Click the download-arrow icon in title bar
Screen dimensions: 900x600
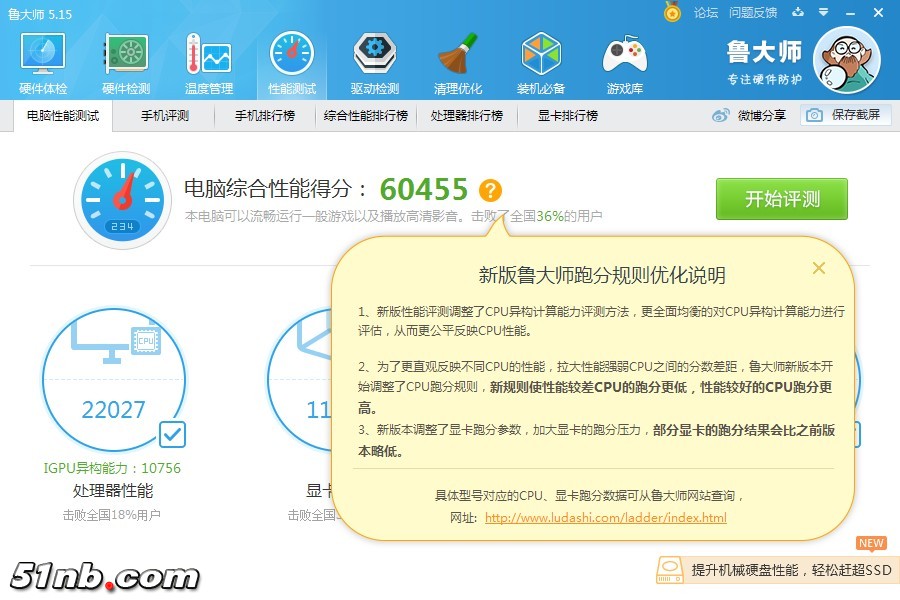[798, 12]
